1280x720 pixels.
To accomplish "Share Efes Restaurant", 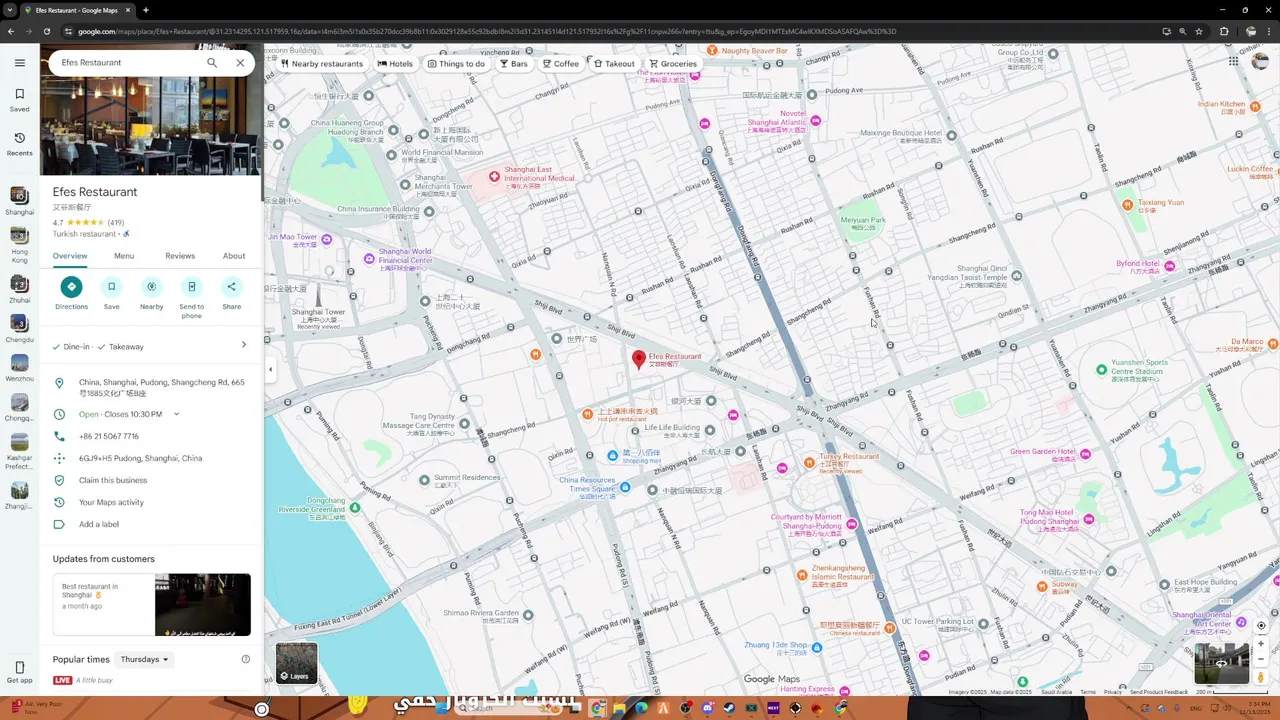I will [x=231, y=293].
